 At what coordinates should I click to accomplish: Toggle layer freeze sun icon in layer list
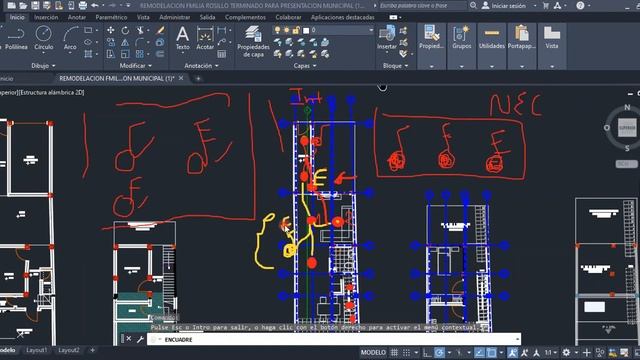pyautogui.click(x=287, y=30)
